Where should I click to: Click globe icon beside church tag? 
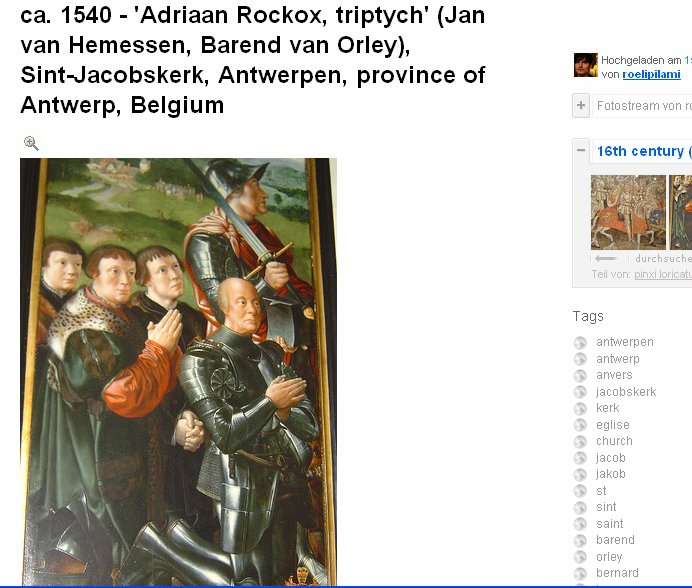580,441
